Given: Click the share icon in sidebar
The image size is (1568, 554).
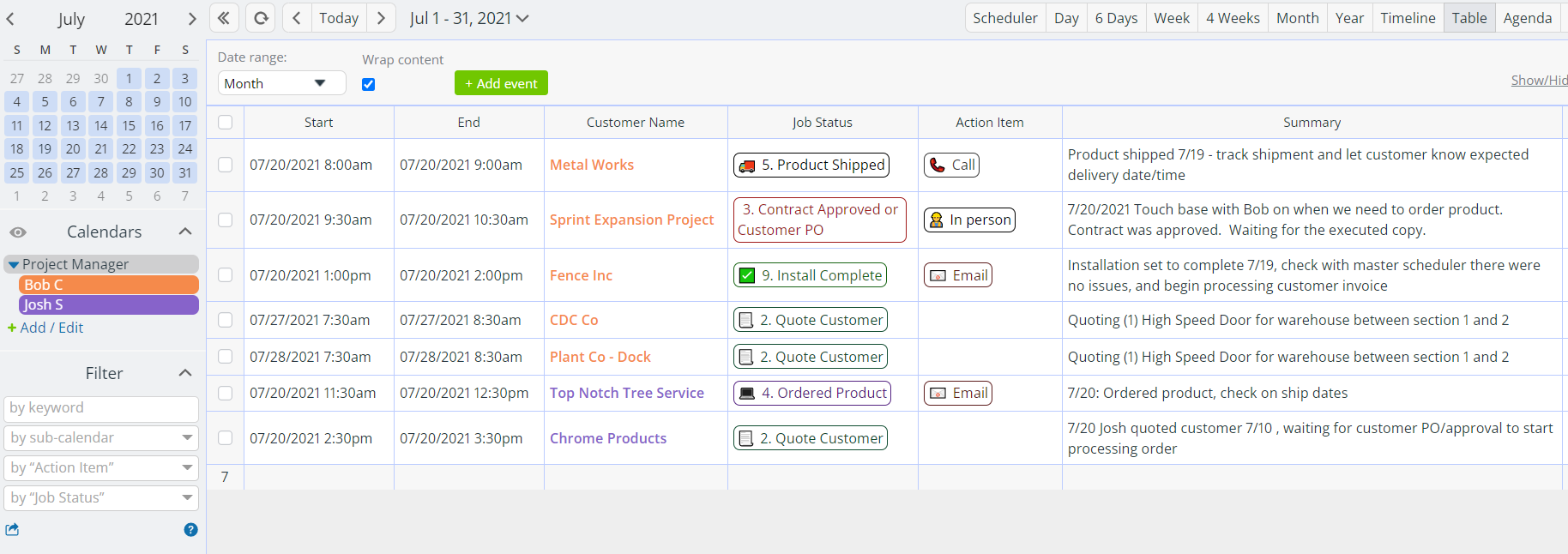Looking at the screenshot, I should point(12,530).
